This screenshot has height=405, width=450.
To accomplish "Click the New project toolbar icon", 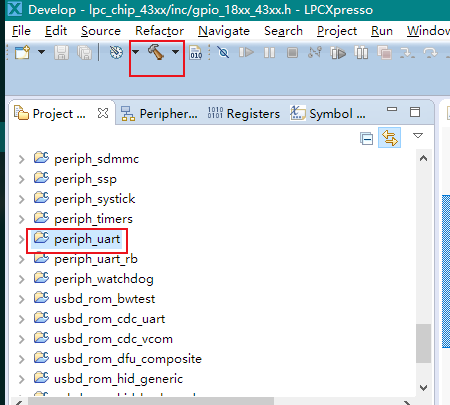I will point(22,52).
